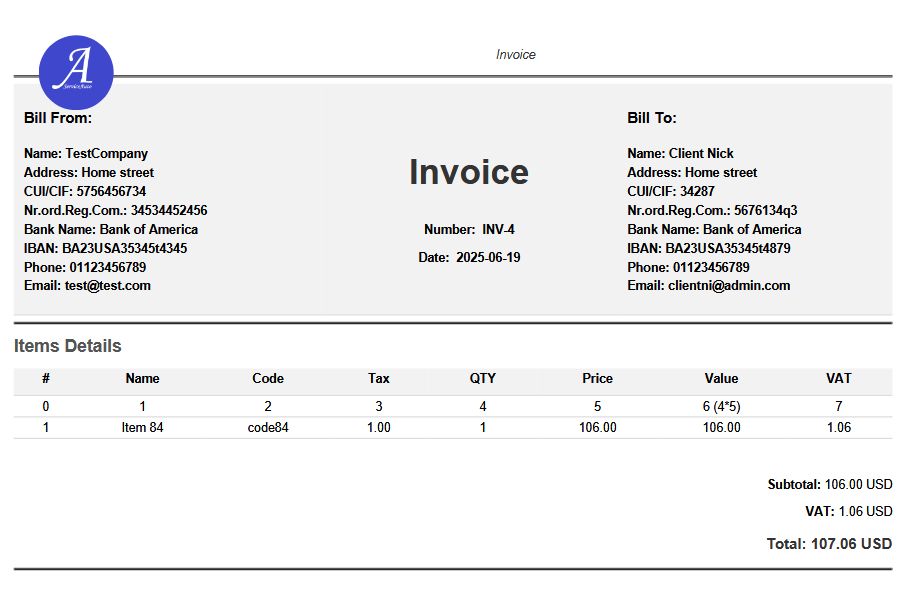Click the Total: 107.06 USD line
The image size is (908, 593).
point(829,544)
